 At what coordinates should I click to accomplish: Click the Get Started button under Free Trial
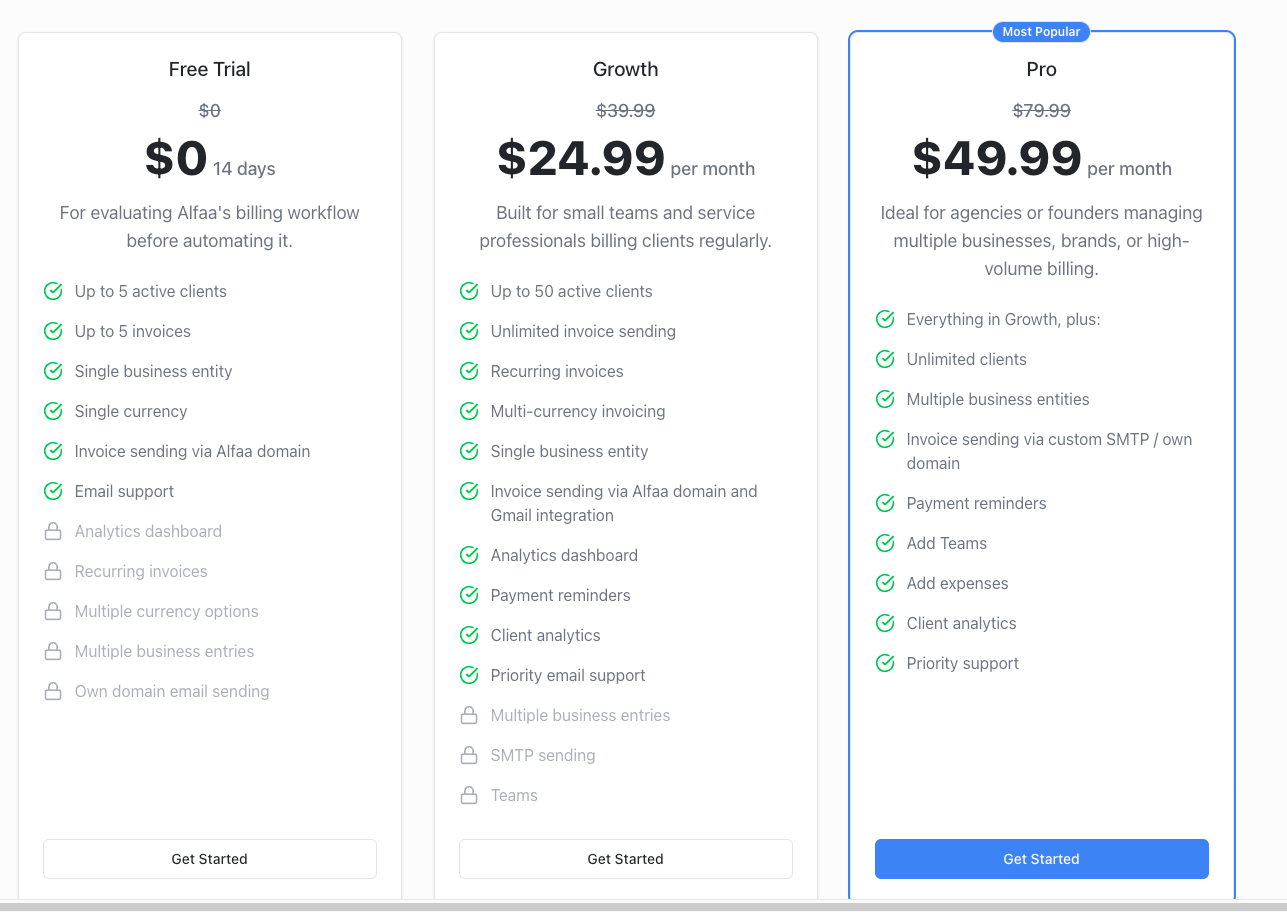[x=210, y=859]
